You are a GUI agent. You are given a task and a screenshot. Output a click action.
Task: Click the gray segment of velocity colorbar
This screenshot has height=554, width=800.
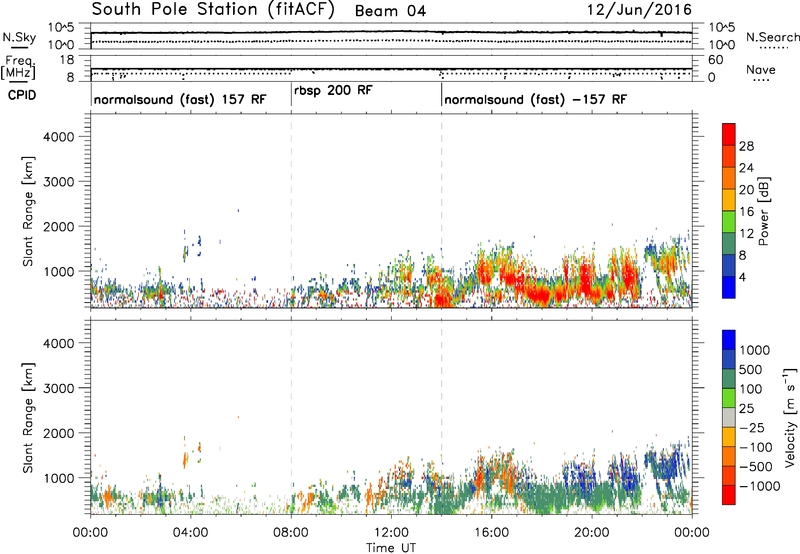click(729, 417)
